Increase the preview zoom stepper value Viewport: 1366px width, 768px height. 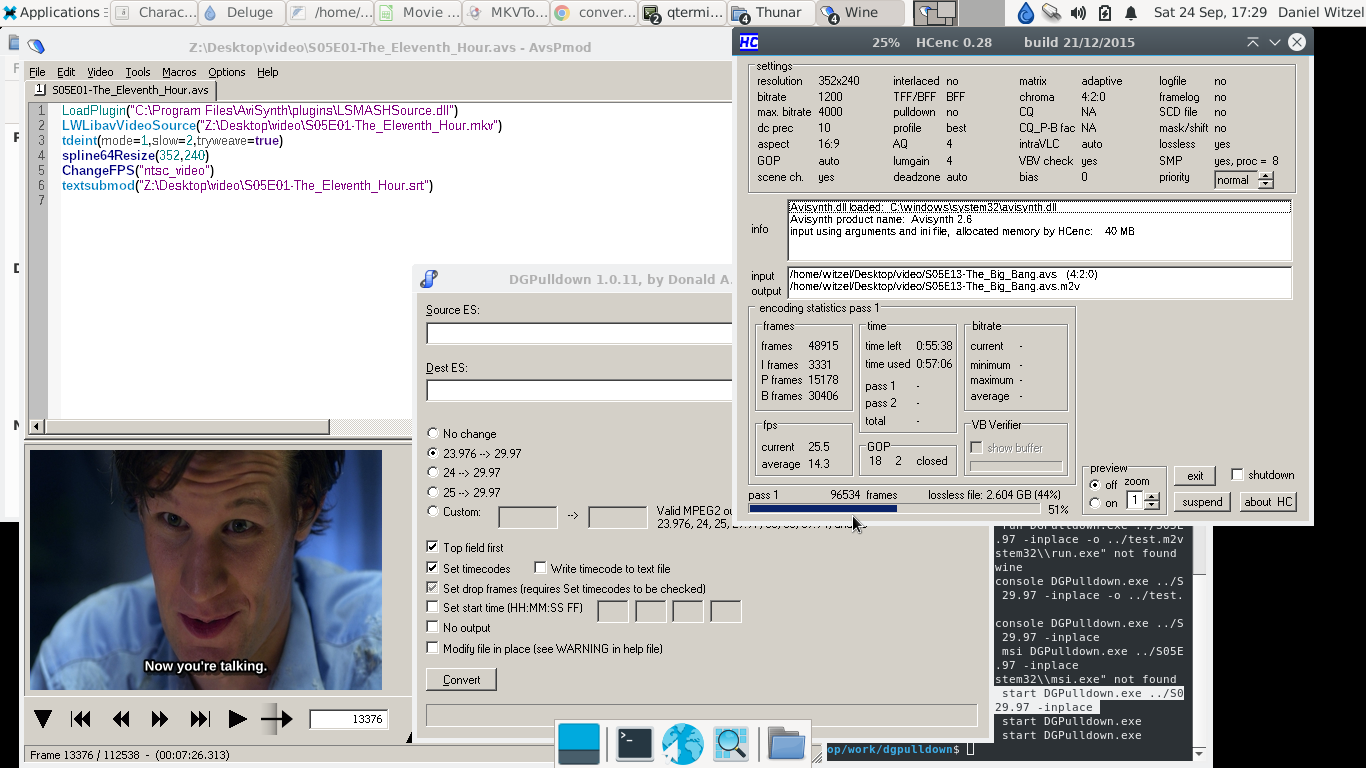click(1152, 496)
